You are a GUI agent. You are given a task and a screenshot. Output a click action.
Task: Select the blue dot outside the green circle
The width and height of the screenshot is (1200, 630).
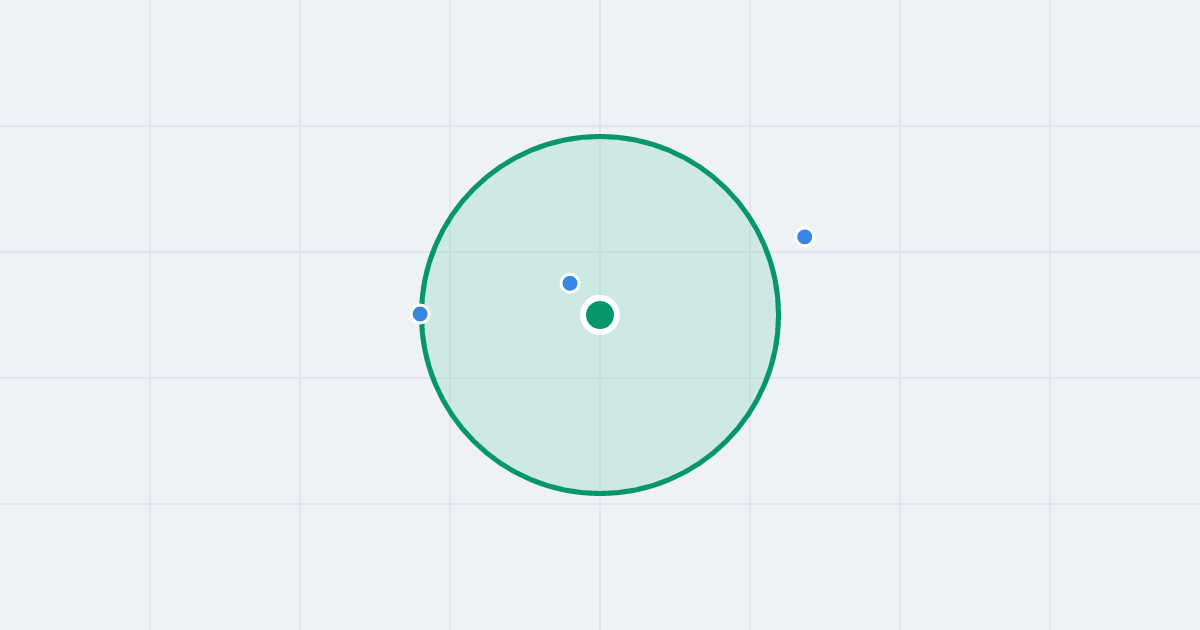[x=805, y=237]
